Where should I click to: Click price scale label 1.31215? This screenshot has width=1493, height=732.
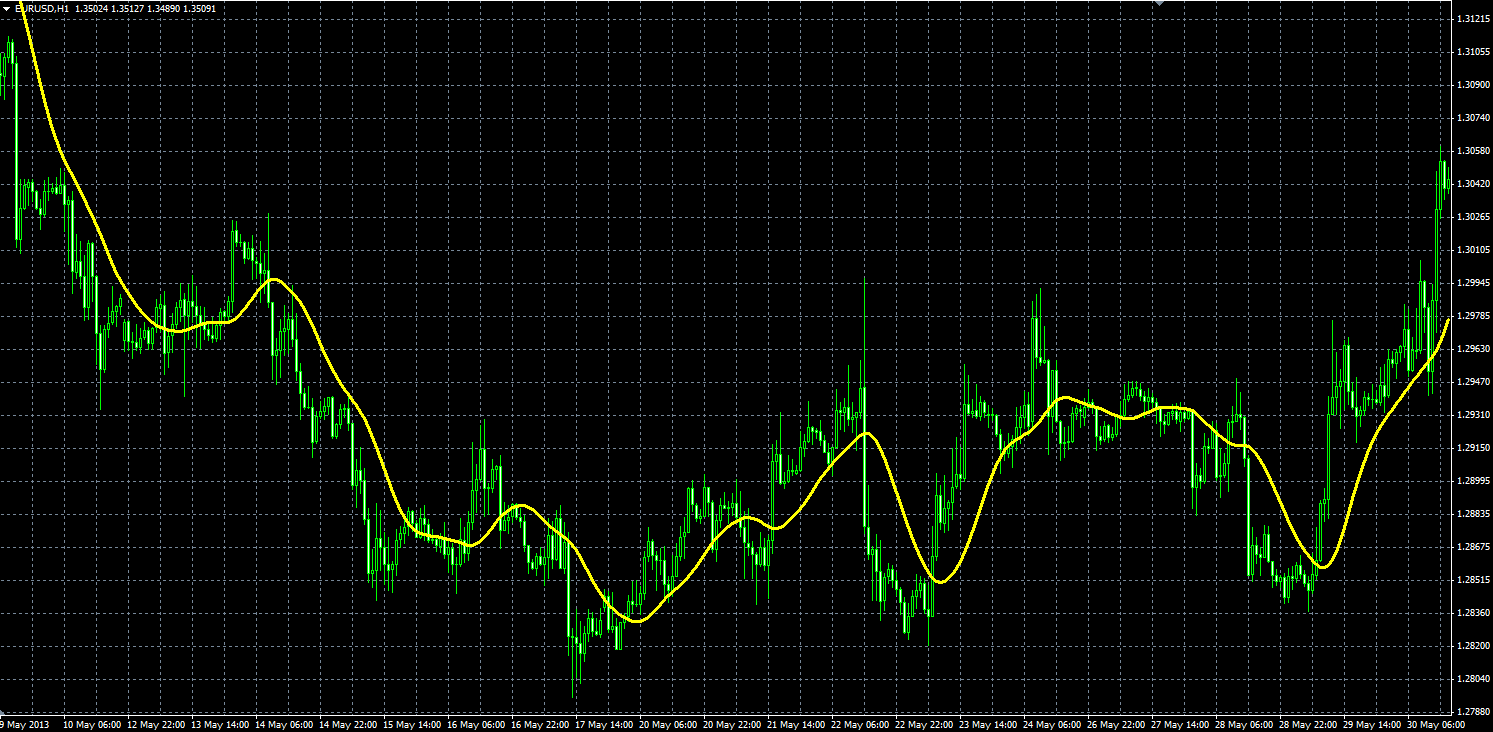(x=1473, y=19)
